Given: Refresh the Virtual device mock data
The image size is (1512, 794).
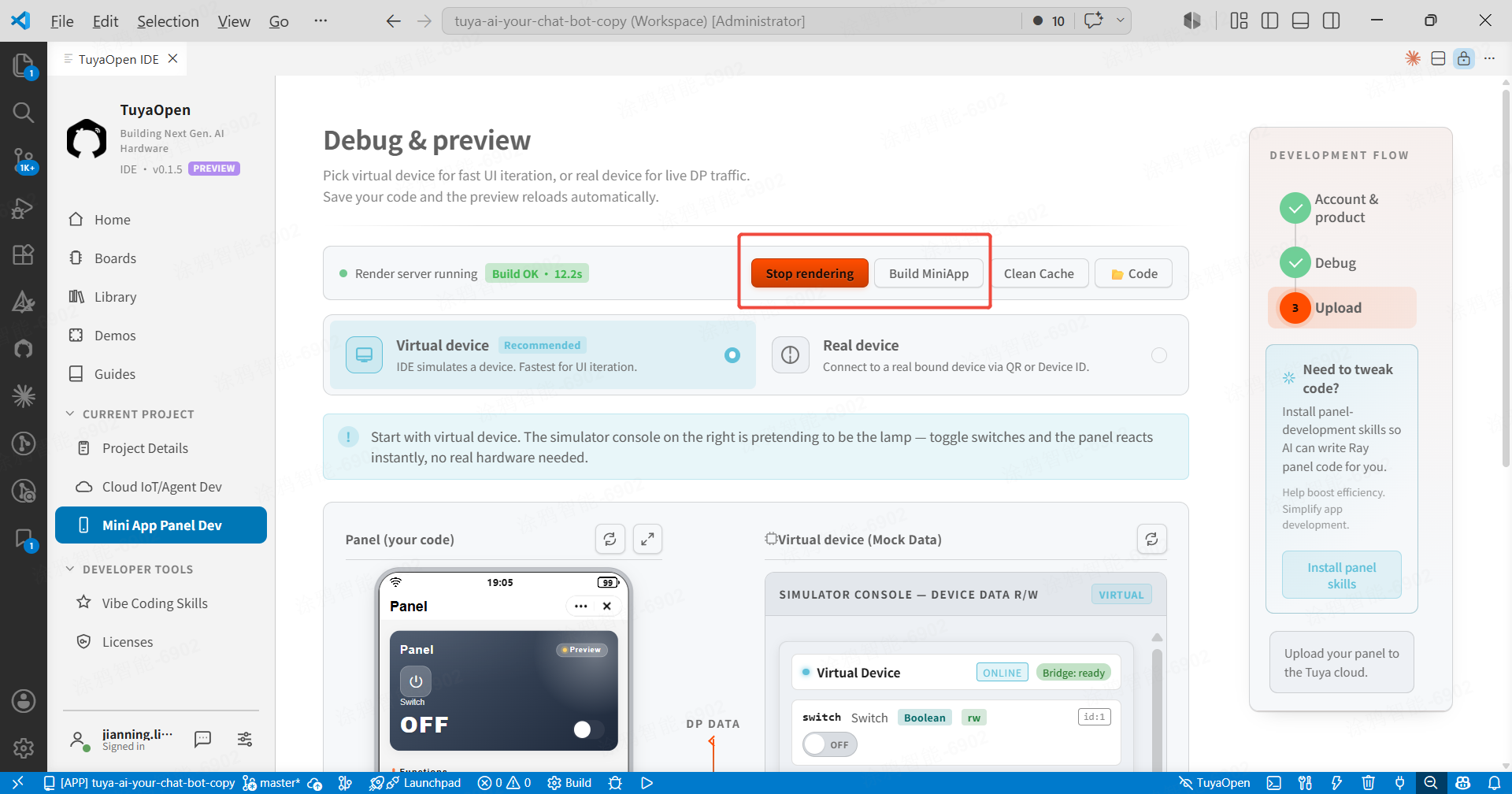Looking at the screenshot, I should tap(1151, 539).
